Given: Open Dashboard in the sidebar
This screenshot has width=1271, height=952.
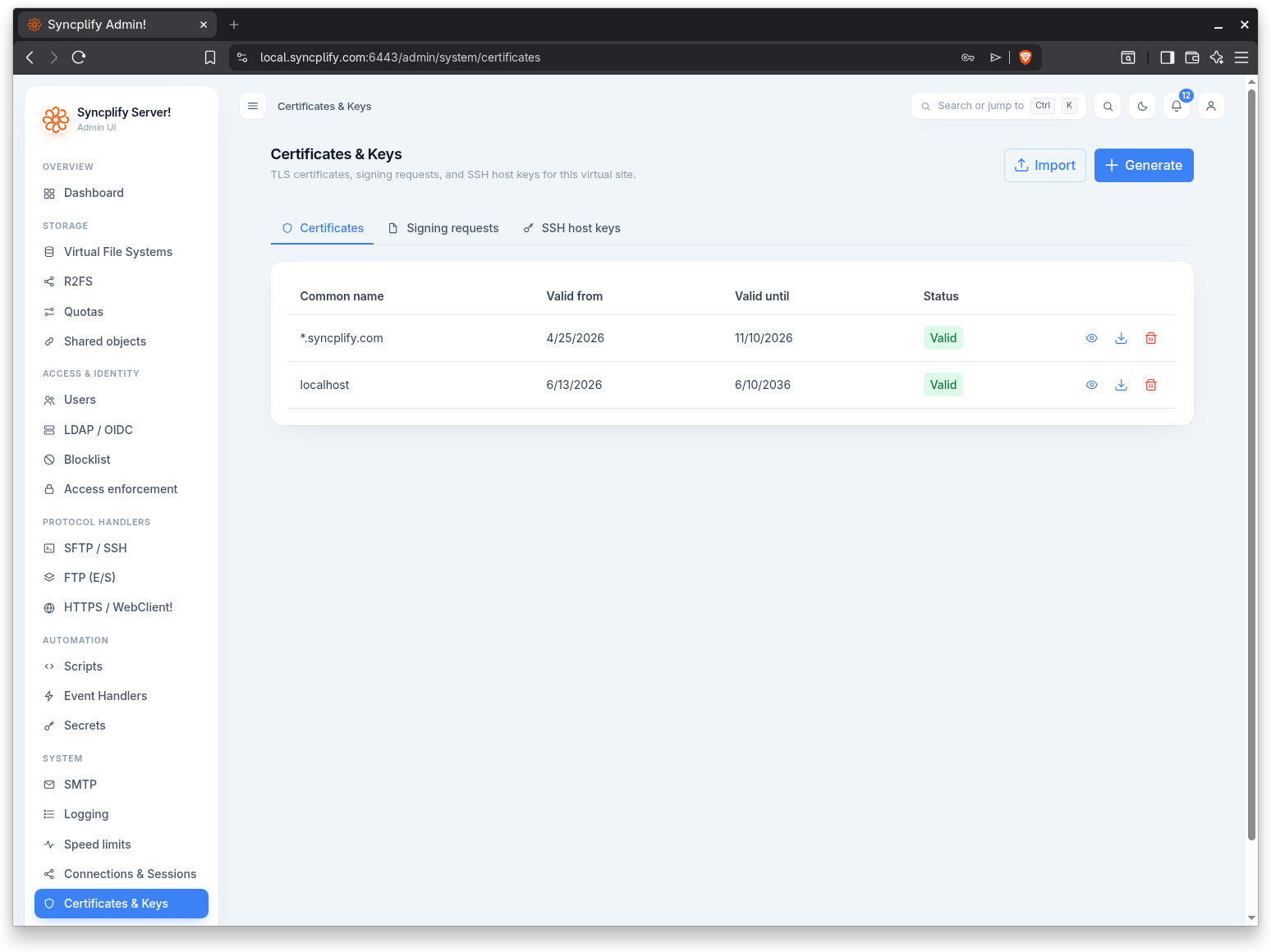Looking at the screenshot, I should [122, 193].
